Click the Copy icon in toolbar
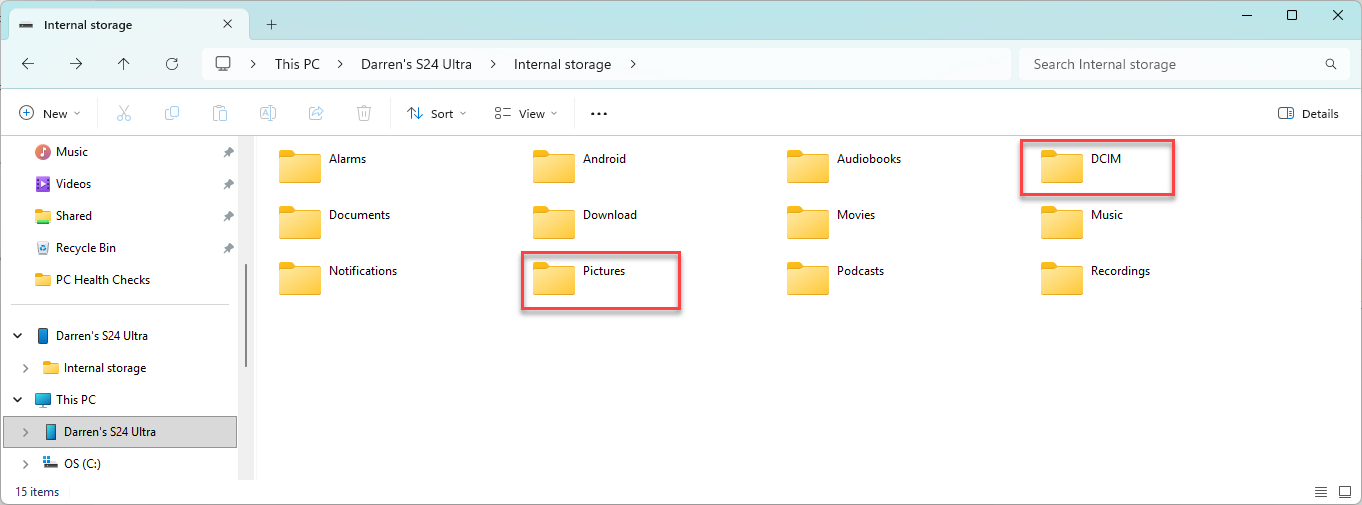Image resolution: width=1362 pixels, height=505 pixels. (x=172, y=114)
